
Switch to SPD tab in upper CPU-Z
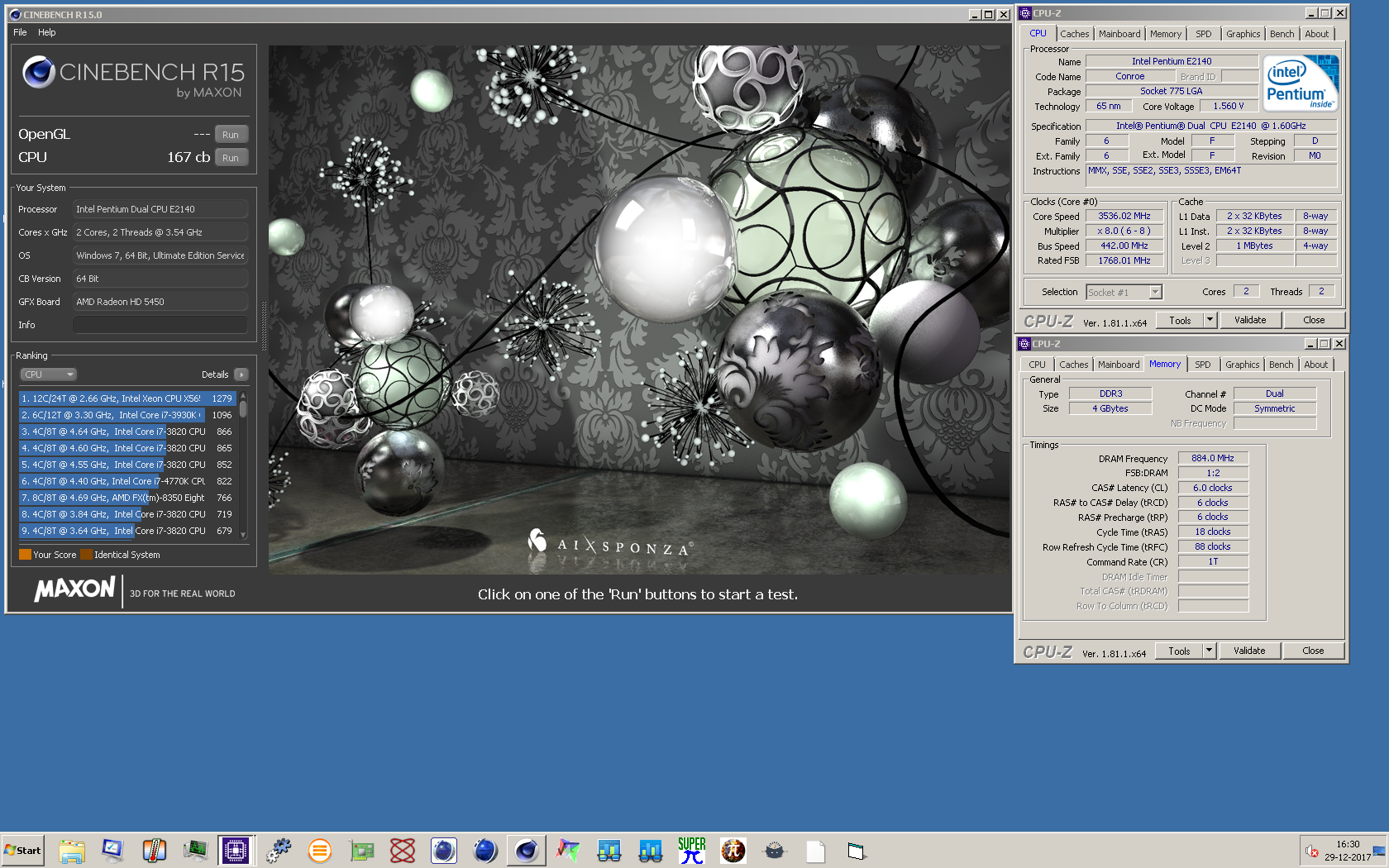(x=1204, y=34)
